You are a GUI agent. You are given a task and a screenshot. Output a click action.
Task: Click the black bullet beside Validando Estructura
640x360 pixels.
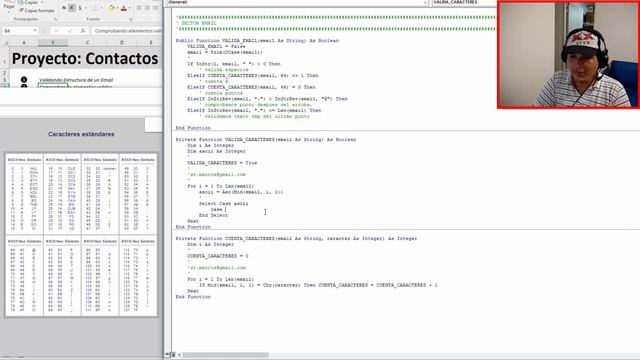[x=24, y=80]
